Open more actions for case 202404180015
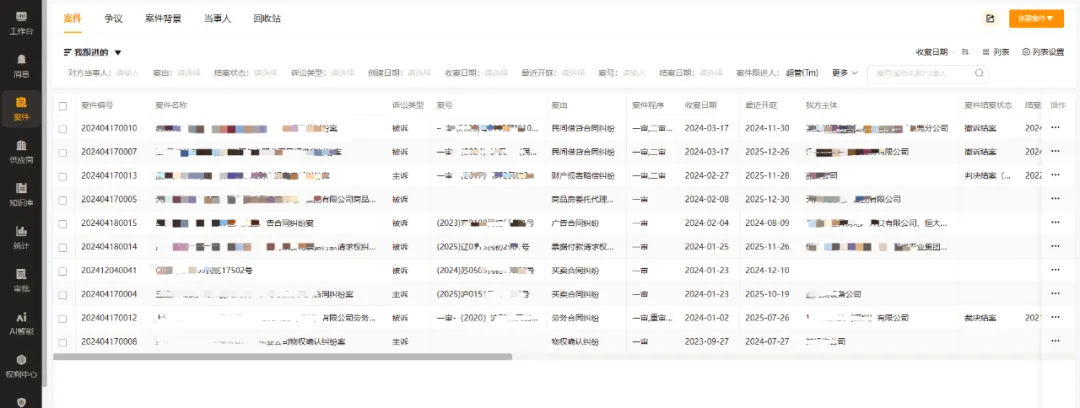 coord(1055,223)
